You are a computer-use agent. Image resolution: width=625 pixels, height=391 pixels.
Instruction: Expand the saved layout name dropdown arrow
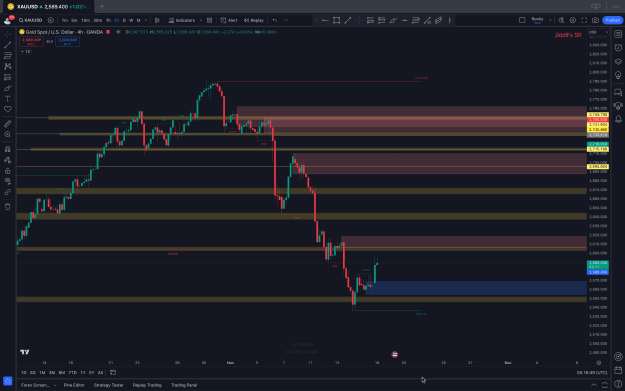pyautogui.click(x=550, y=20)
